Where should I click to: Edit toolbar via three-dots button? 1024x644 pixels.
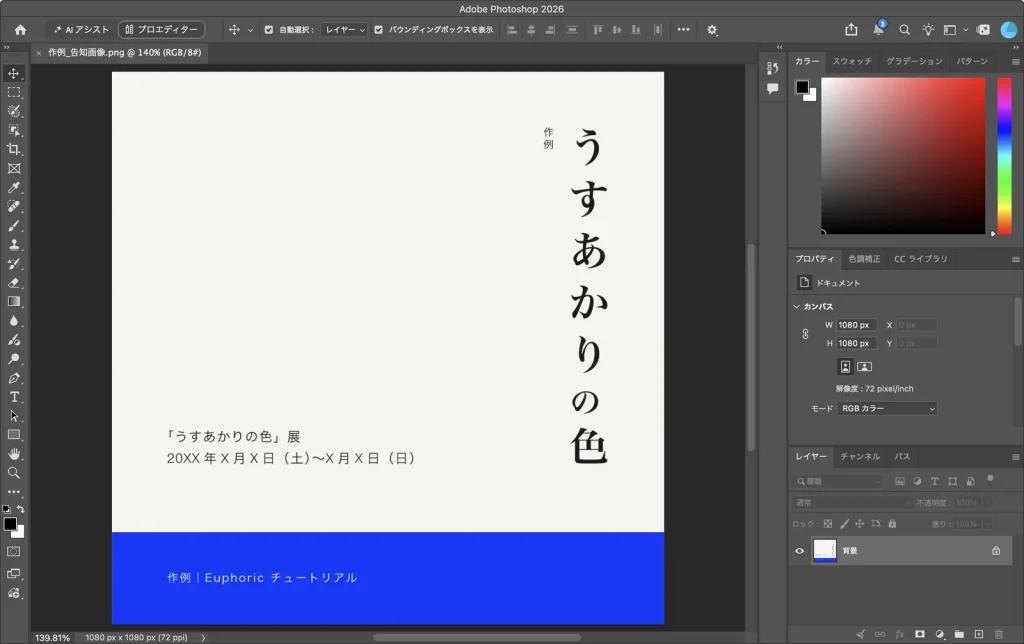14,492
